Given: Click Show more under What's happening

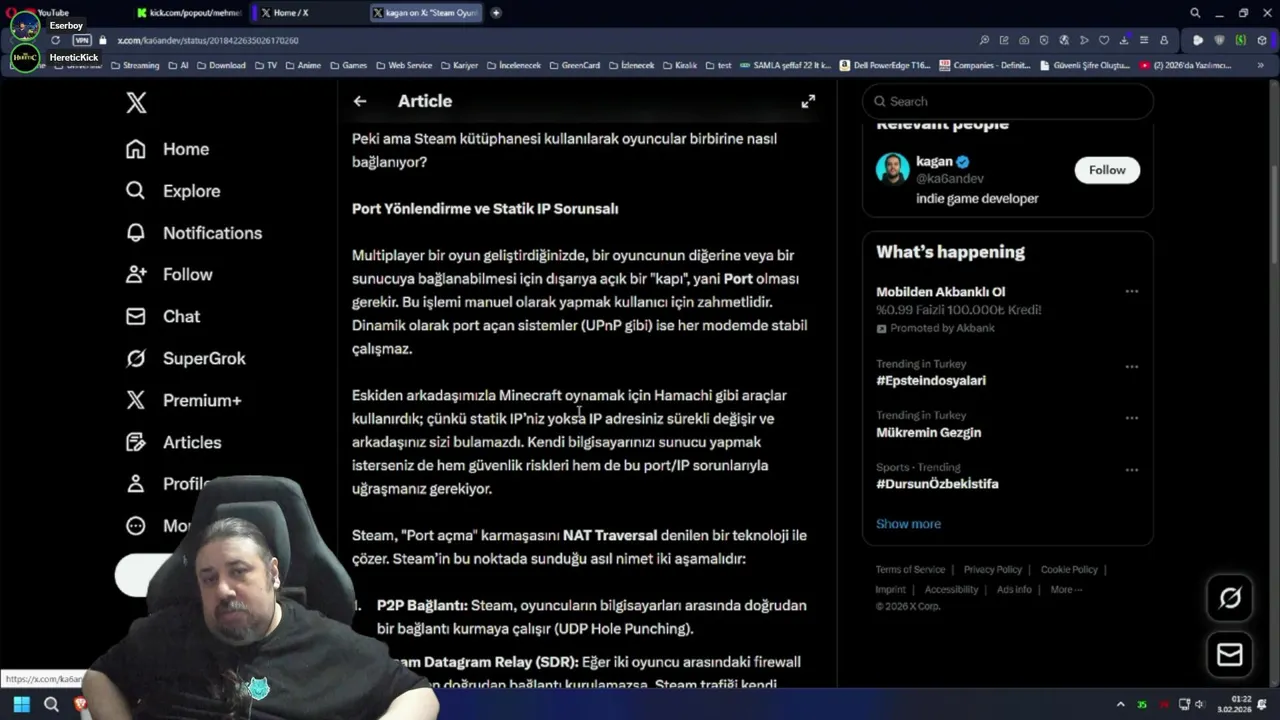Looking at the screenshot, I should (x=908, y=524).
